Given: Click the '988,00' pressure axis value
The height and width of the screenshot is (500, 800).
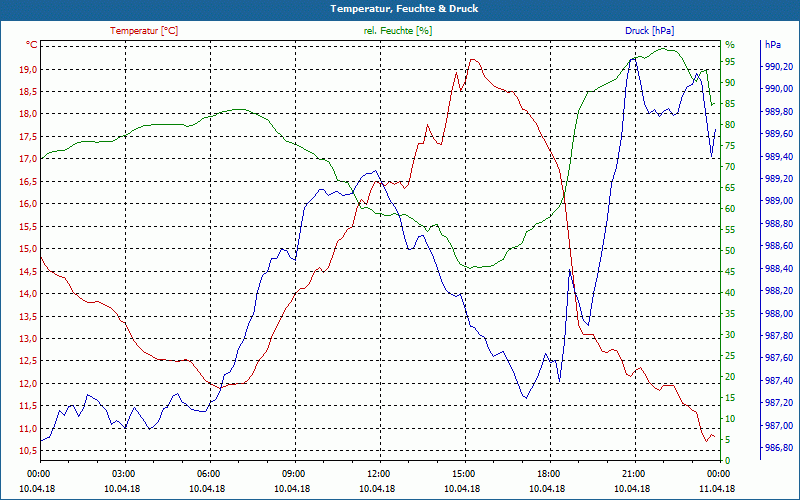Looking at the screenshot, I should [x=779, y=313].
